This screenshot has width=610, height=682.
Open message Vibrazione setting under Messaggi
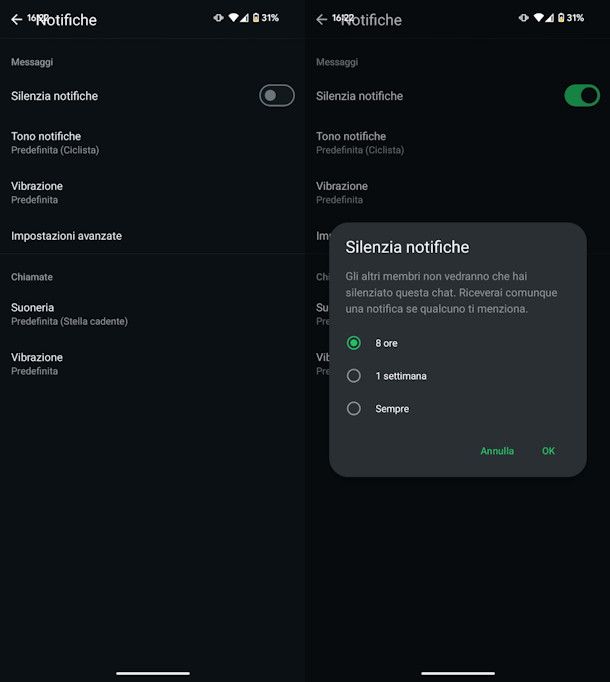152,192
